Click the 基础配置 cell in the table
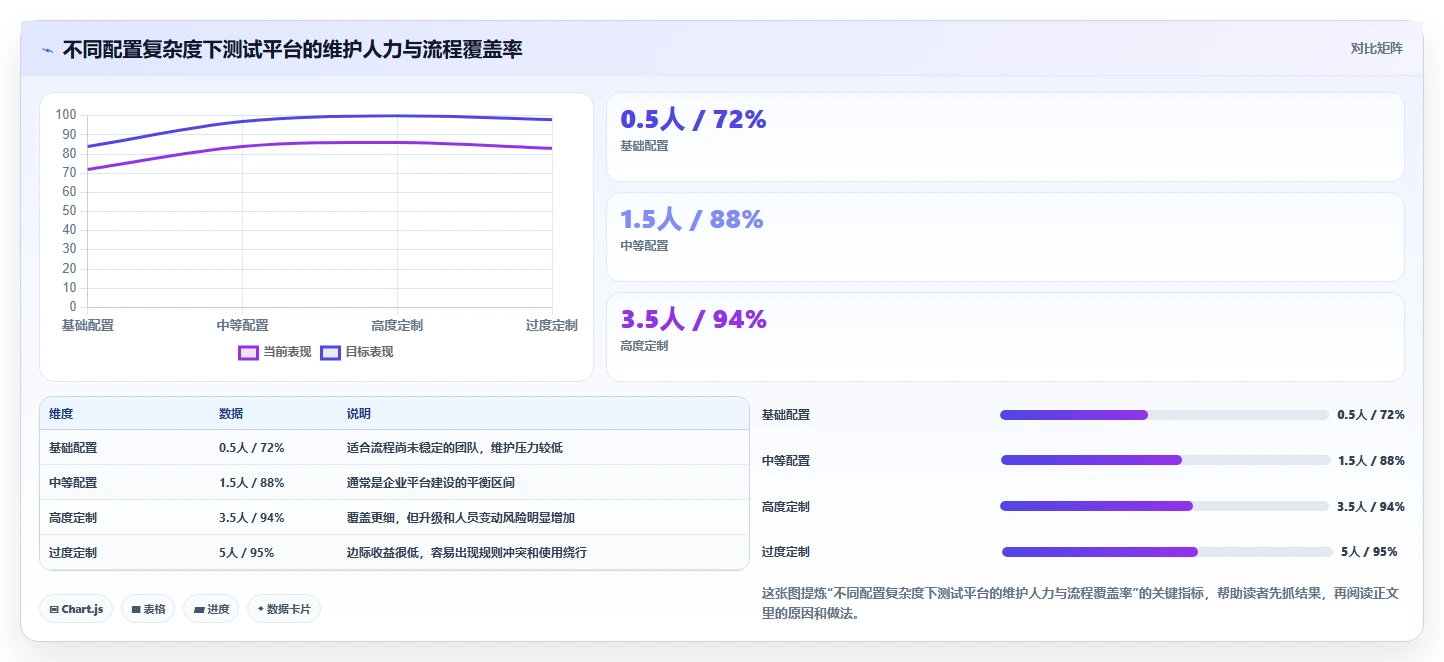 pyautogui.click(x=73, y=448)
